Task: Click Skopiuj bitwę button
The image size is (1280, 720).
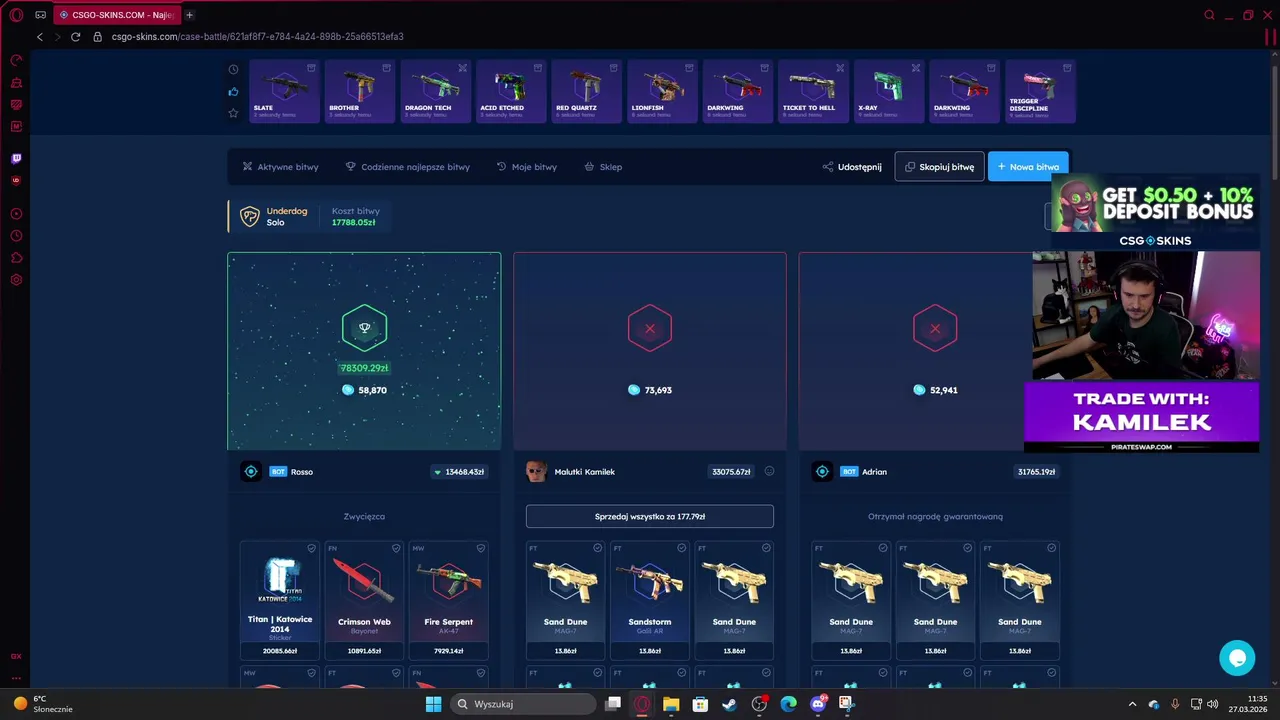Action: click(939, 167)
